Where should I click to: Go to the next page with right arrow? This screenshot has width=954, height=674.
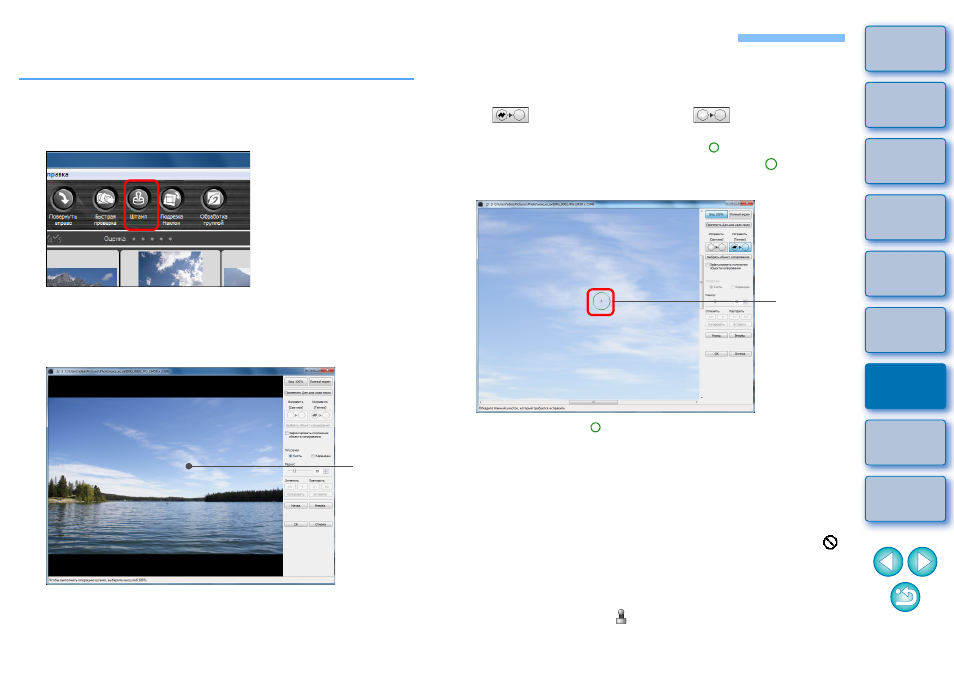[x=922, y=561]
